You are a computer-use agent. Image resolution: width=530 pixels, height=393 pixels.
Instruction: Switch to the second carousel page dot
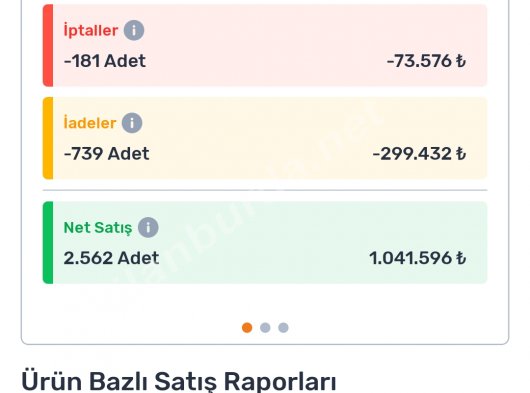[265, 327]
